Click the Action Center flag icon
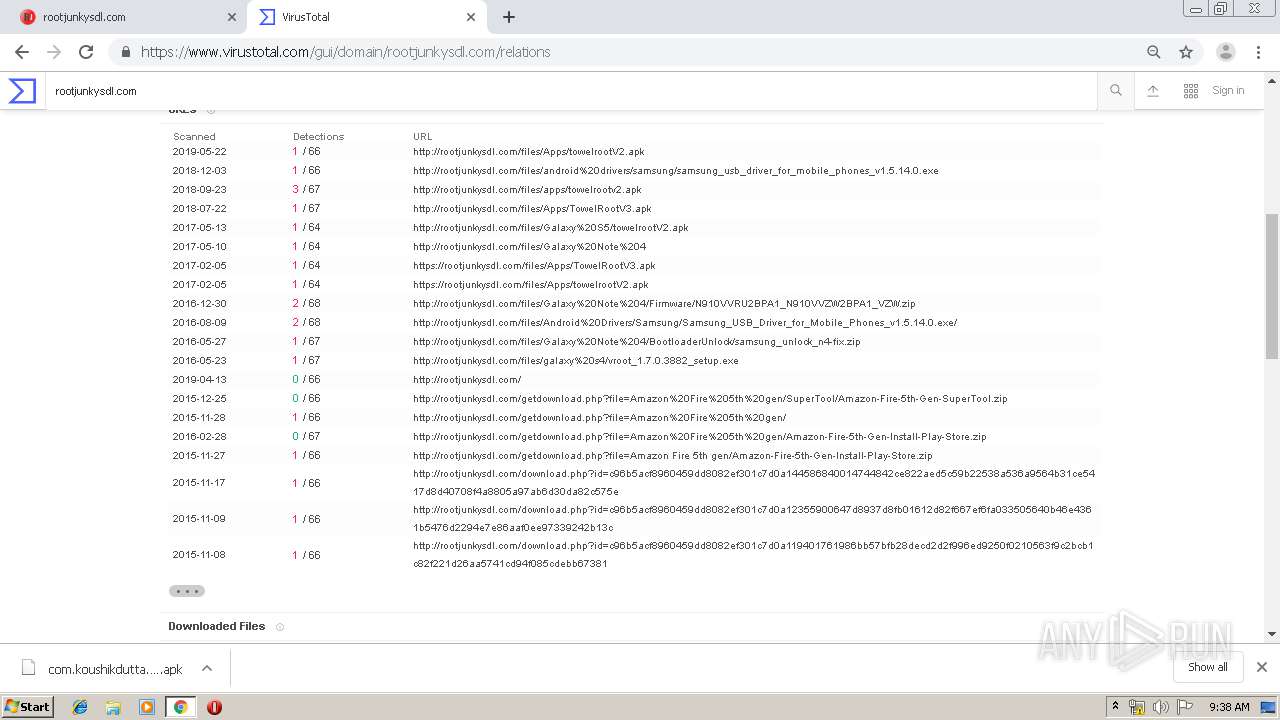This screenshot has height=720, width=1280. [x=1185, y=707]
